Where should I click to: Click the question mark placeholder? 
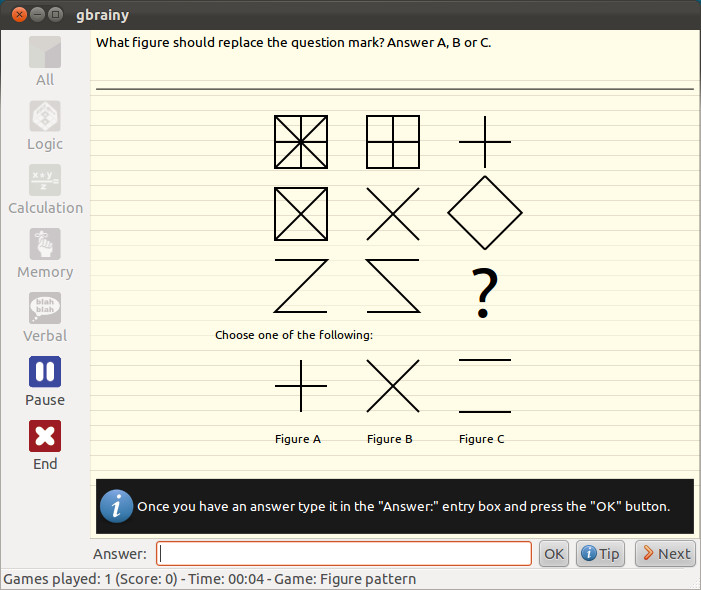coord(485,292)
